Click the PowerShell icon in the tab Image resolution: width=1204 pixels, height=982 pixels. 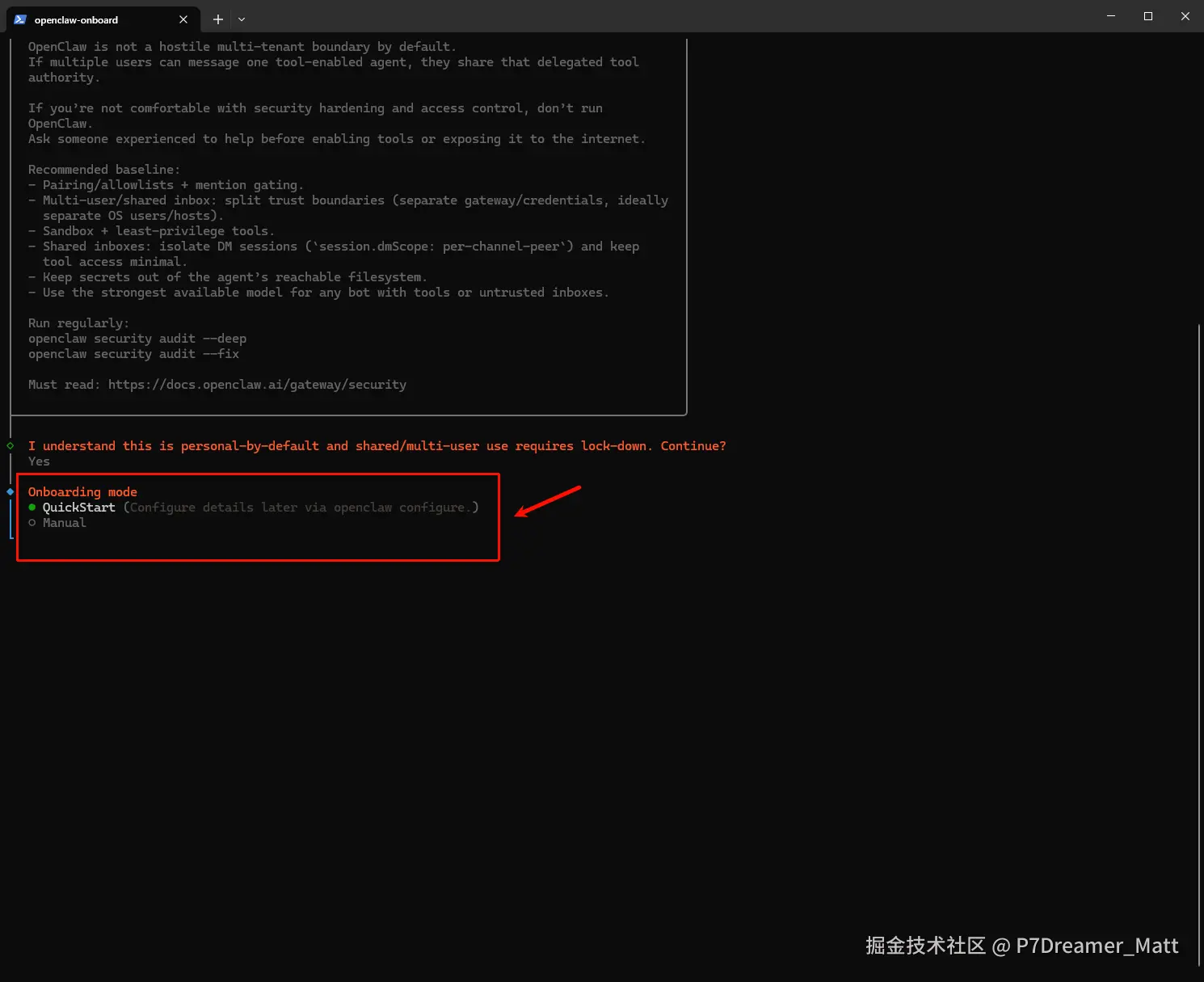tap(20, 19)
